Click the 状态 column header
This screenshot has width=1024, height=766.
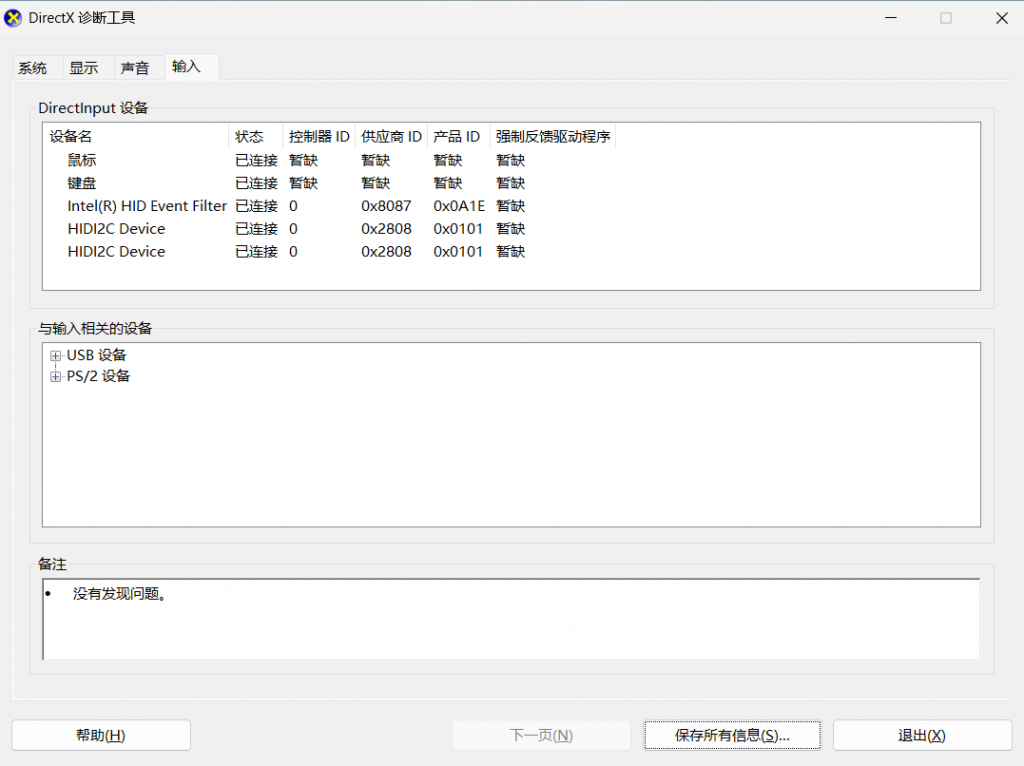point(250,137)
